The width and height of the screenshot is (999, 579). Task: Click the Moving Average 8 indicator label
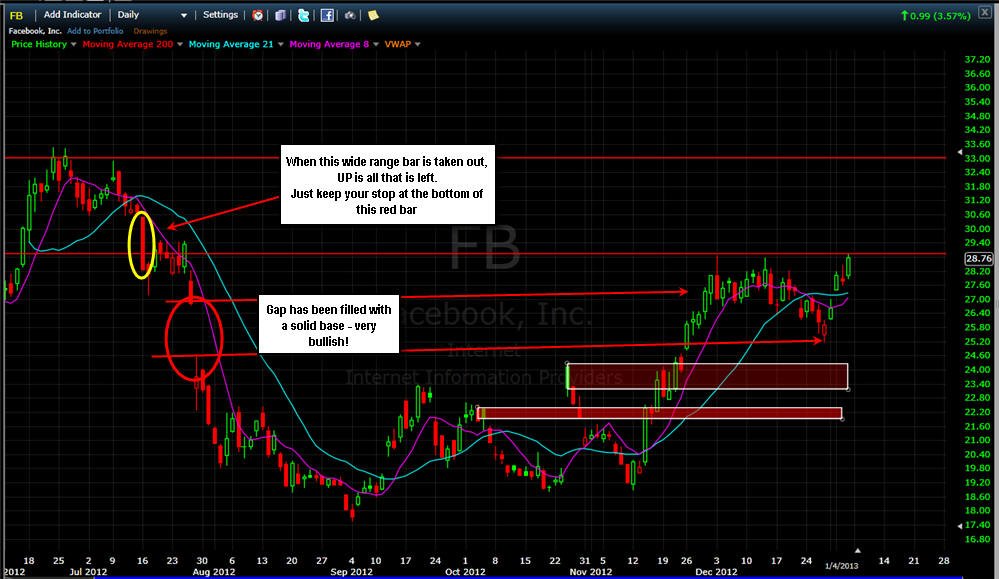[329, 44]
